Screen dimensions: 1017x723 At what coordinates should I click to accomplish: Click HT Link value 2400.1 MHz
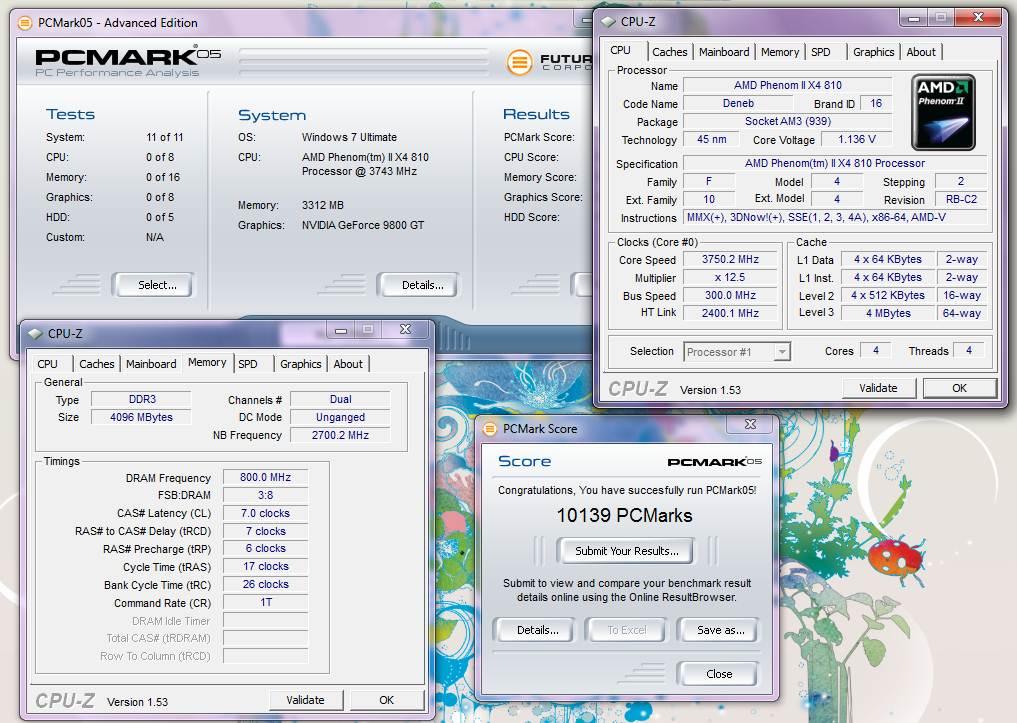(x=730, y=313)
